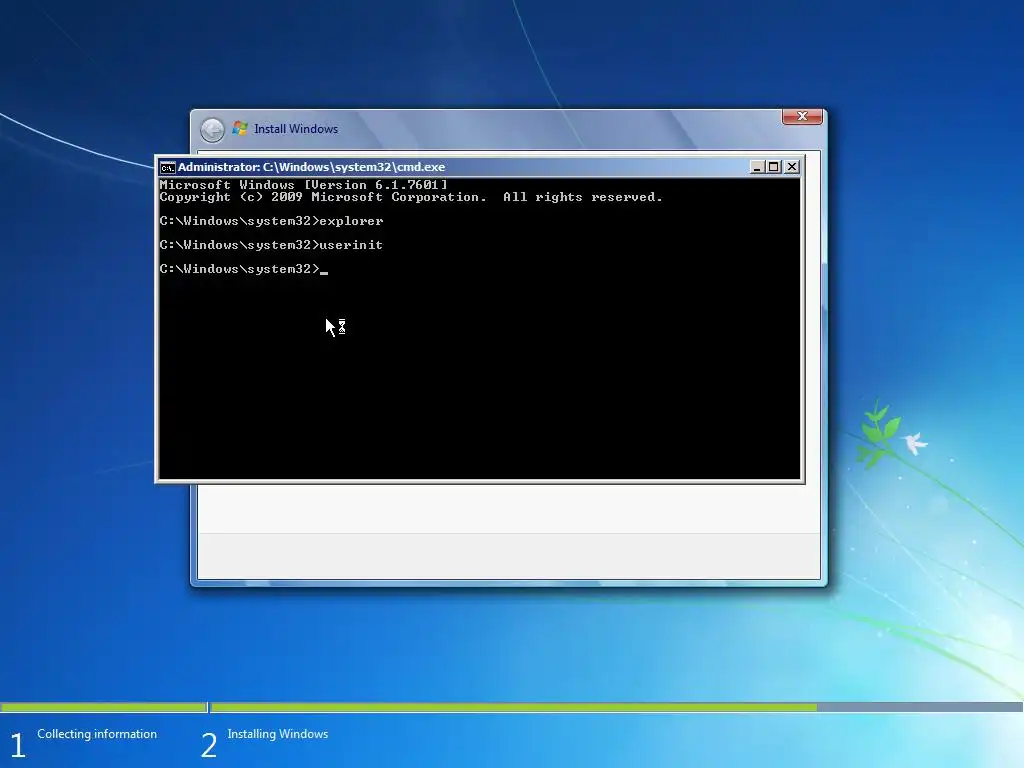The width and height of the screenshot is (1024, 768).
Task: Click the current empty command prompt line
Action: click(x=244, y=269)
